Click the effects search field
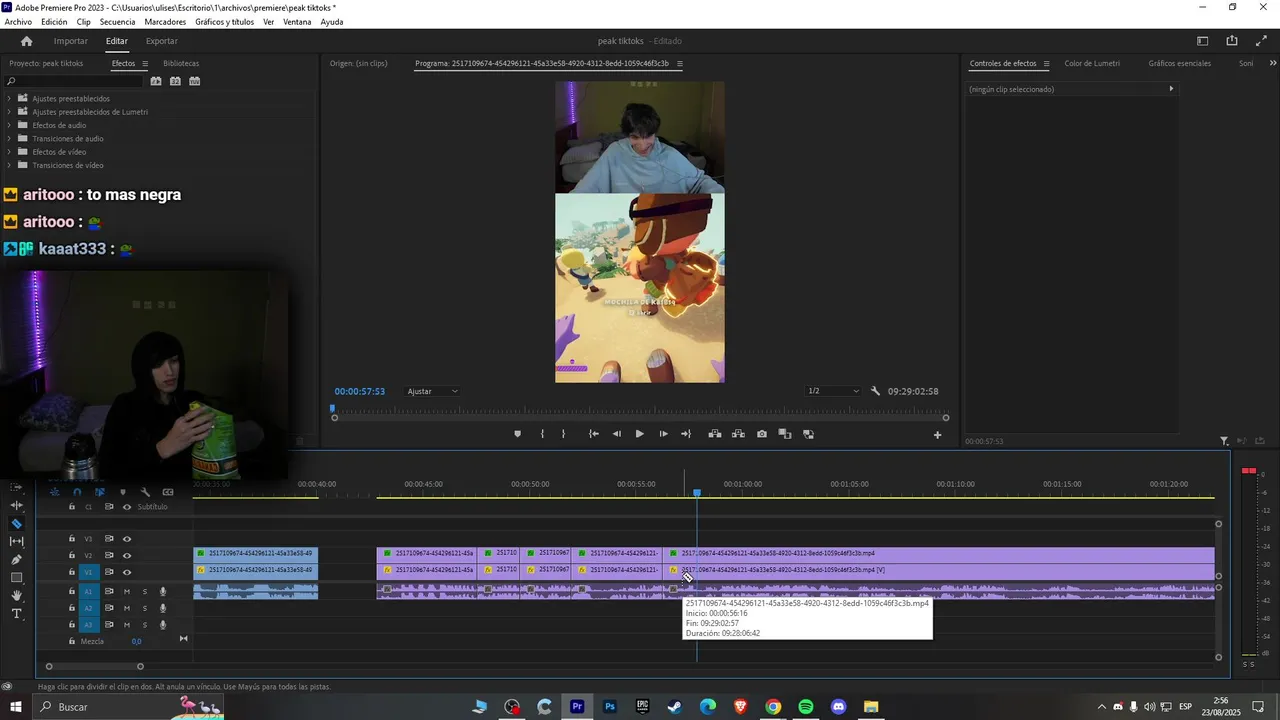1280x720 pixels. pos(75,81)
